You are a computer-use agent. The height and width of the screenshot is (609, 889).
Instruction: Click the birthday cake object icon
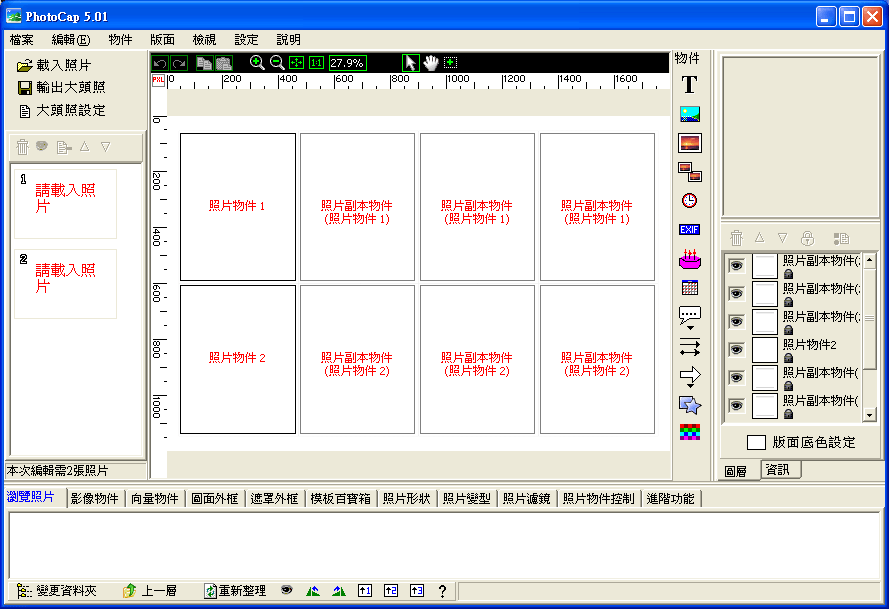(689, 258)
